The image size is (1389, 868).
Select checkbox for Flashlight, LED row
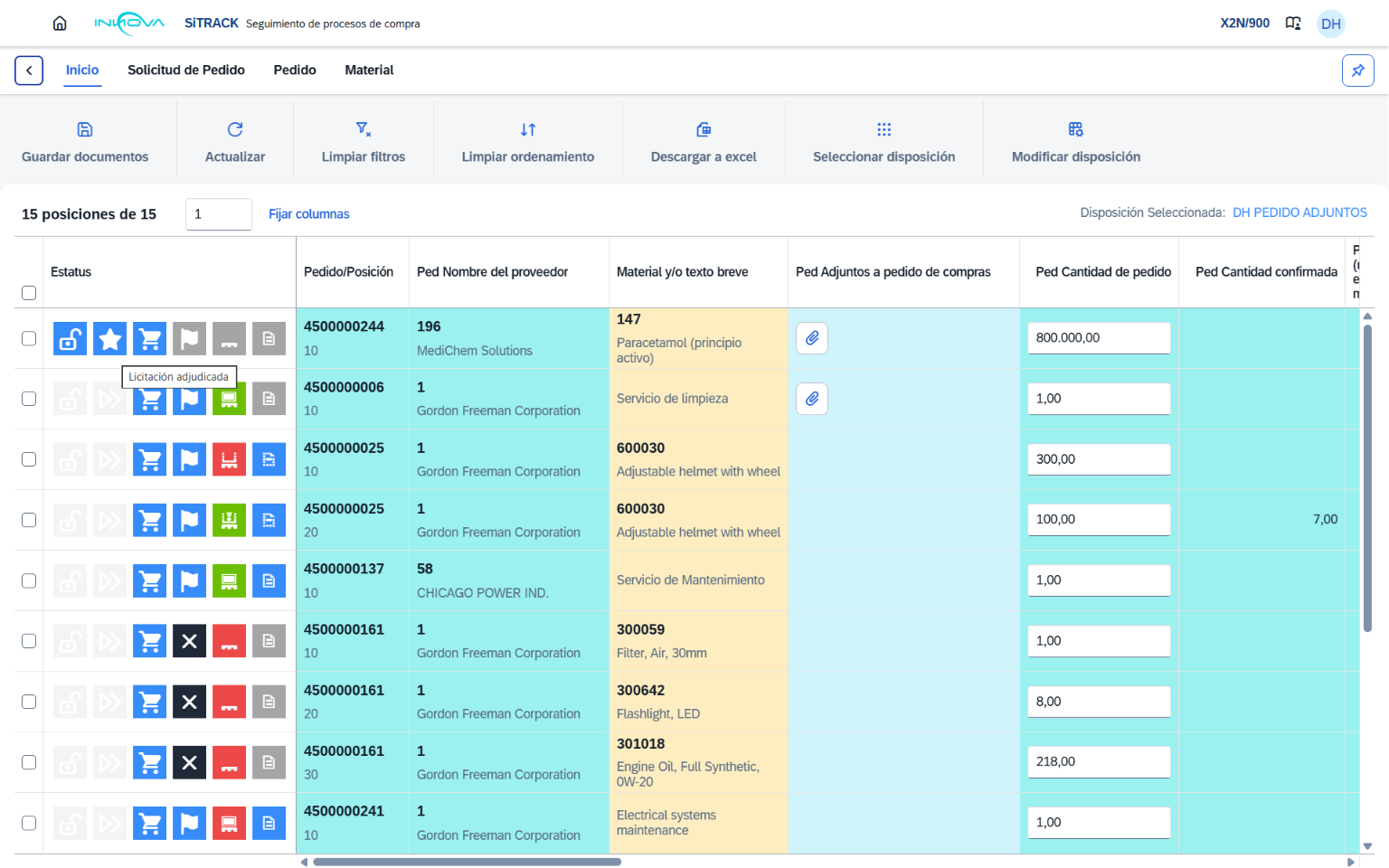coord(29,702)
